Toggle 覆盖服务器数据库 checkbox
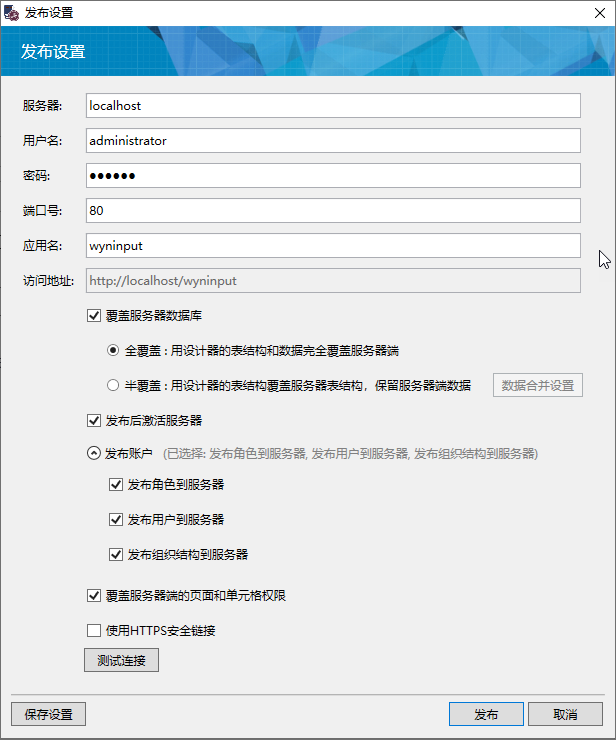Screen dimensions: 616x740 [95, 316]
